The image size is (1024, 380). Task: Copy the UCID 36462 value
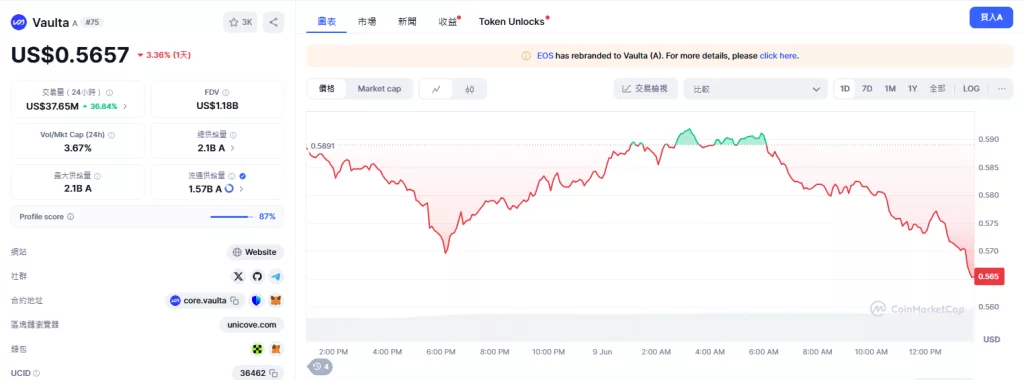(x=274, y=373)
